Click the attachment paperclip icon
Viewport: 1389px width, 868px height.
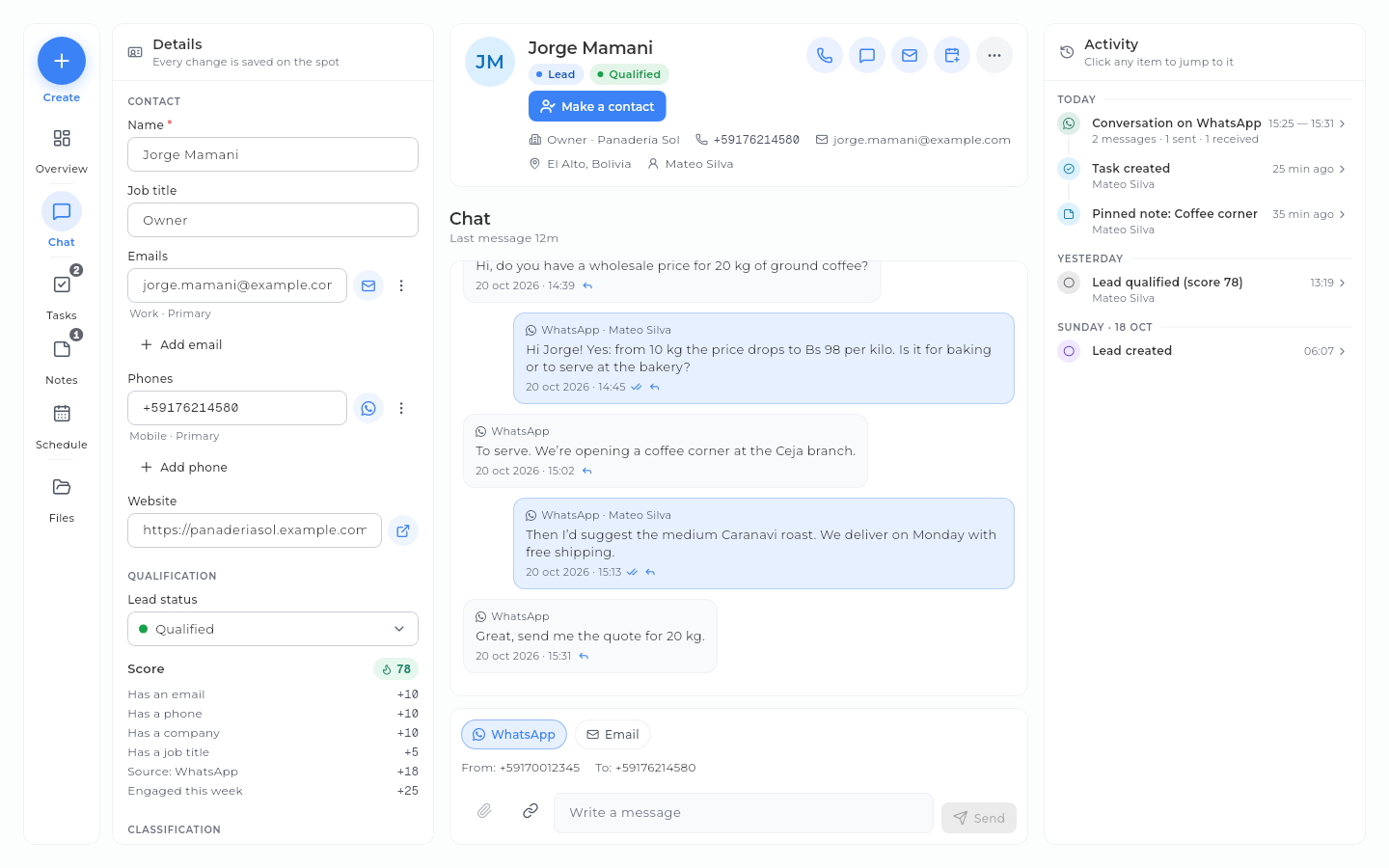click(x=484, y=811)
